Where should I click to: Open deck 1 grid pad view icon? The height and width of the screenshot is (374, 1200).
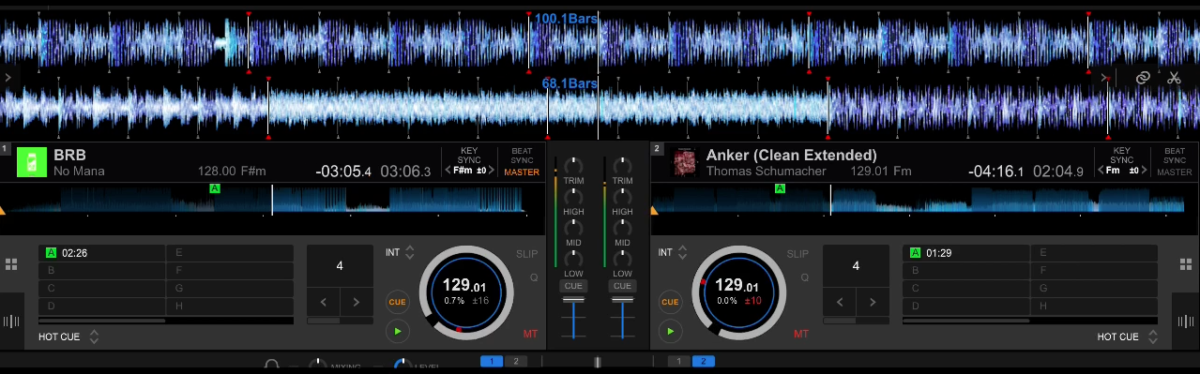11,265
